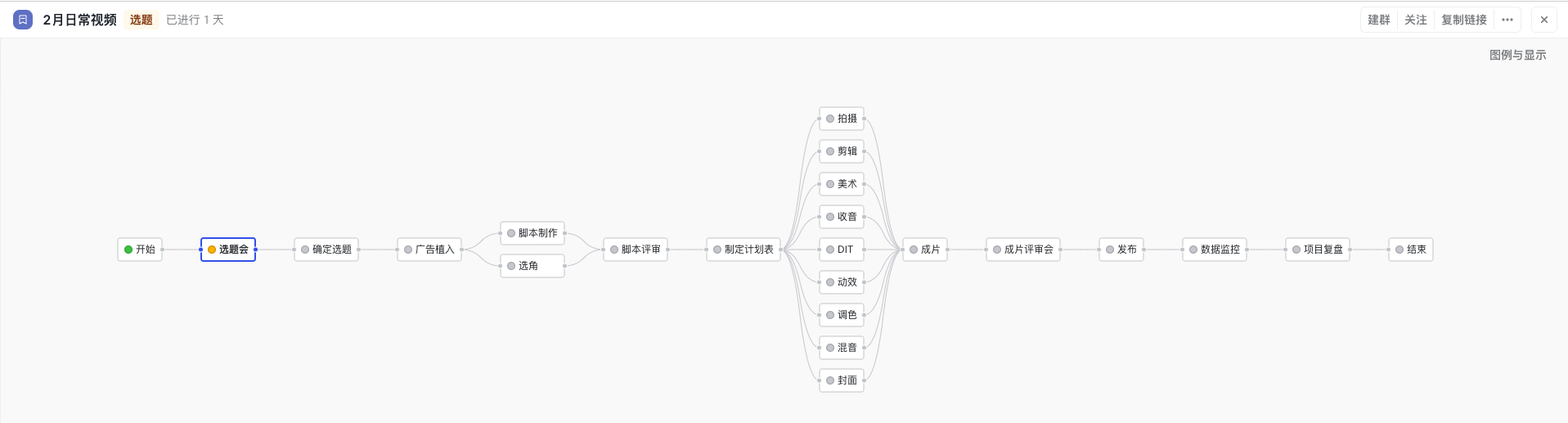The height and width of the screenshot is (423, 1568).
Task: Select the green 开始 start node
Action: [x=140, y=250]
